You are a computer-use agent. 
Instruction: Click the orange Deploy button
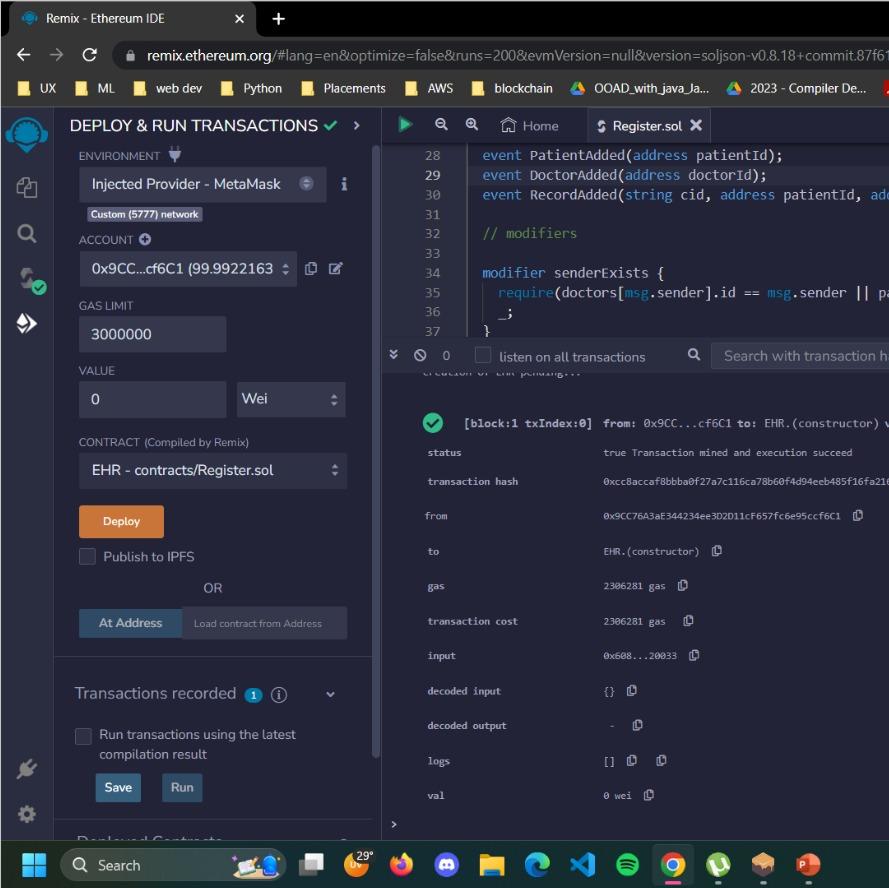click(x=121, y=521)
